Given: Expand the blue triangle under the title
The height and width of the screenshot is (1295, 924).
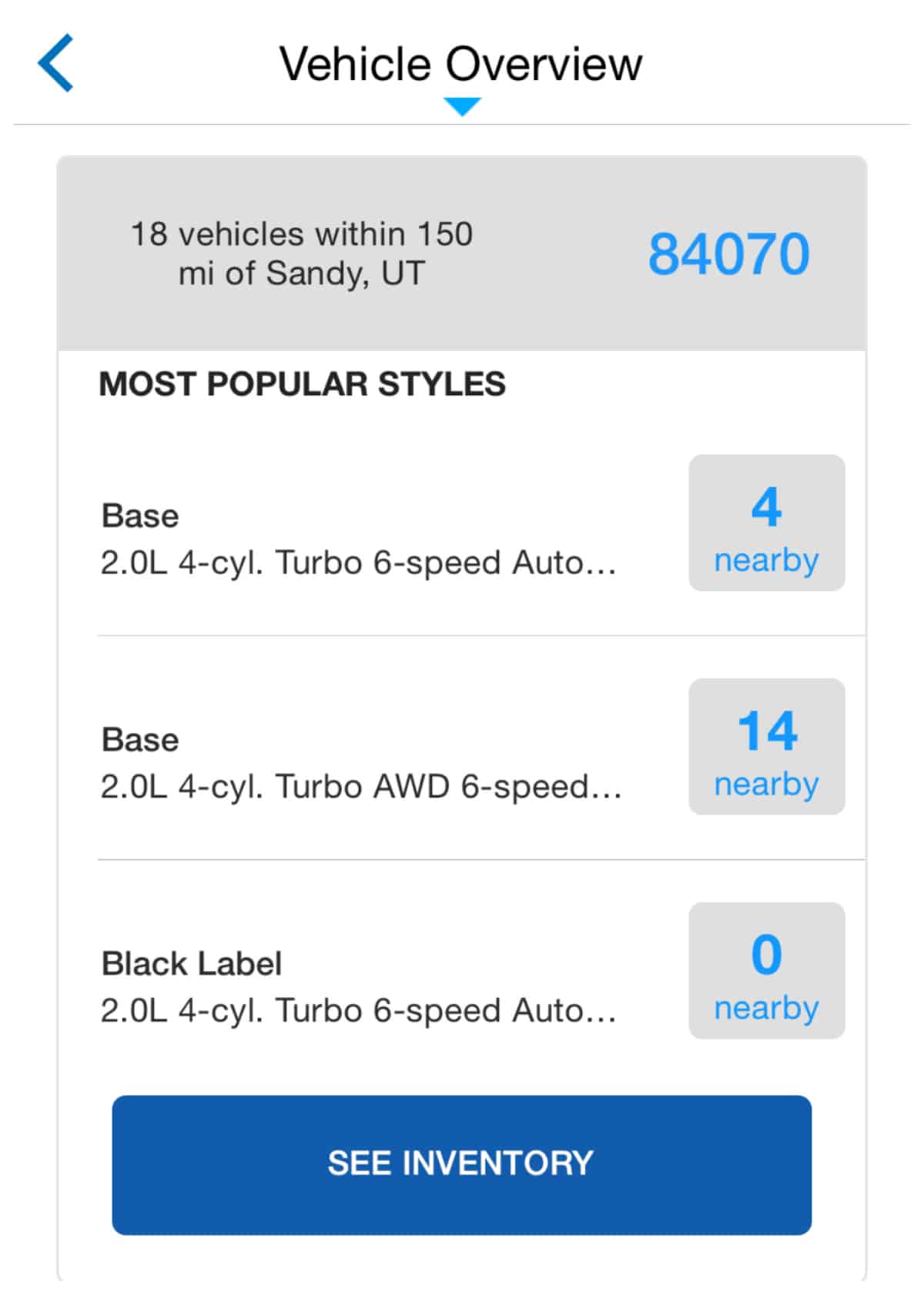Looking at the screenshot, I should click(462, 106).
